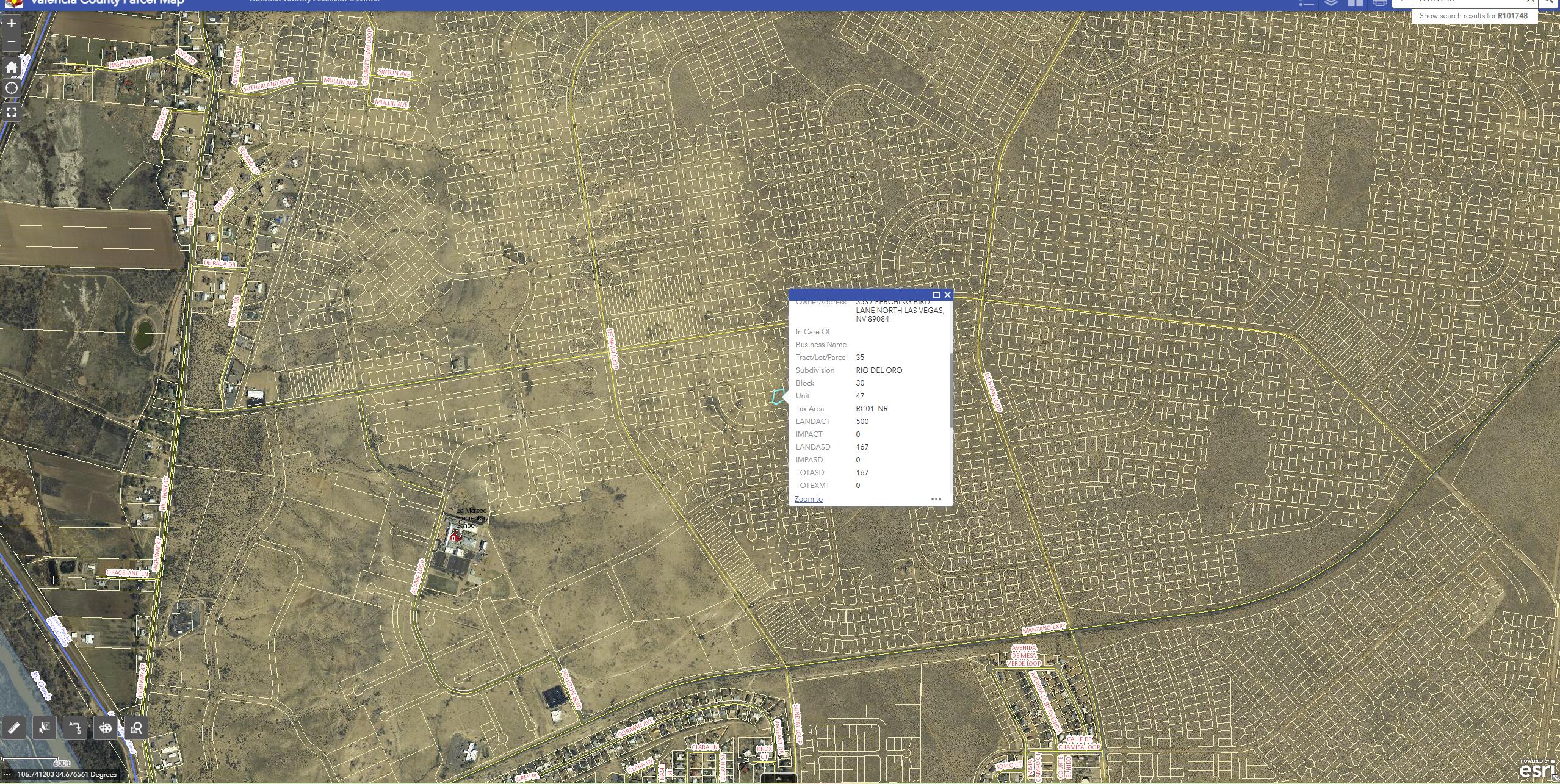Screen dimensions: 1560x784
Task: Open popup more-options ellipsis menu
Action: pyautogui.click(x=936, y=499)
